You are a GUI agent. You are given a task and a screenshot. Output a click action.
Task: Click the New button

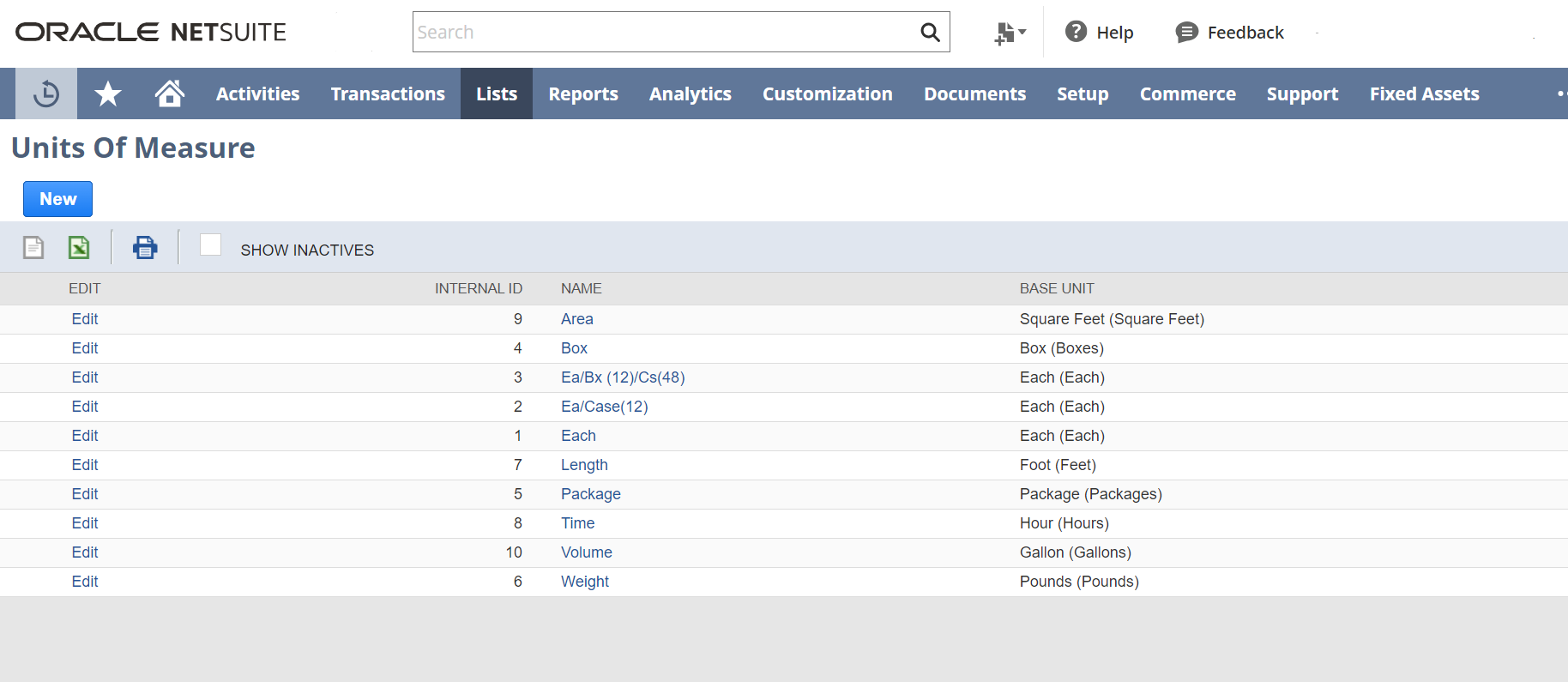tap(57, 199)
